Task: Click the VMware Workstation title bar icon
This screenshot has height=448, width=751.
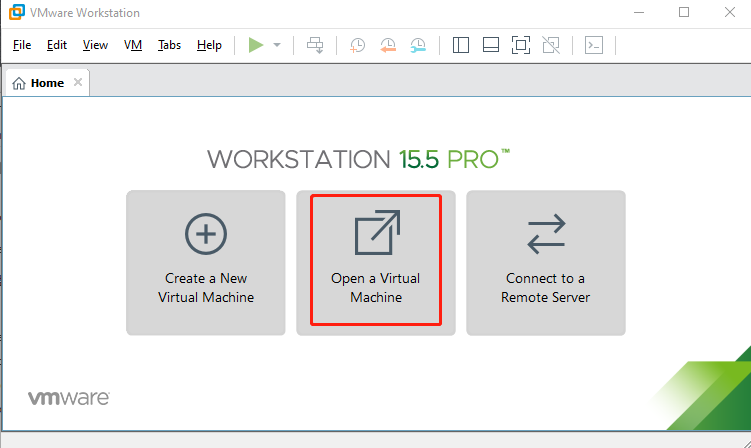Action: point(17,12)
